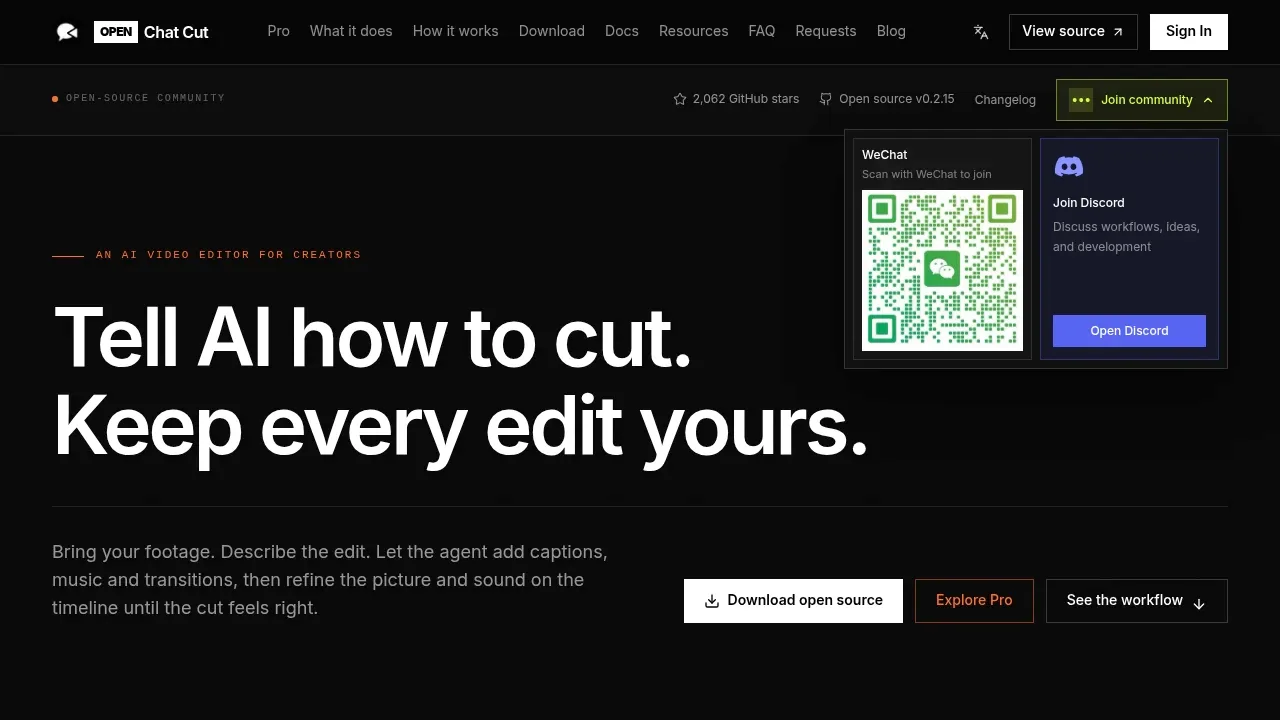The width and height of the screenshot is (1280, 720).
Task: Click the 'Bring your footage' description paragraph
Action: pos(330,580)
